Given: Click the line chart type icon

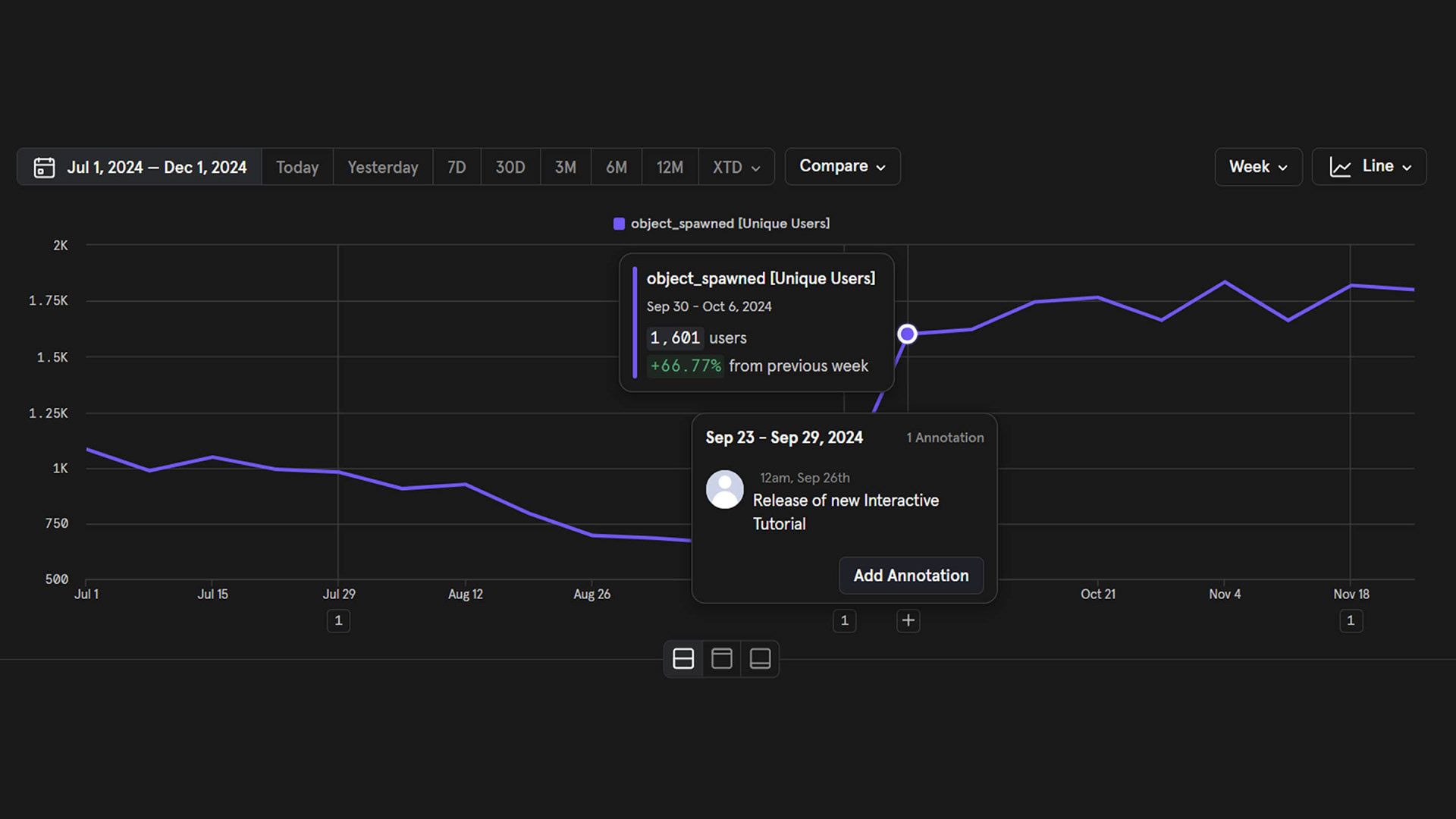Looking at the screenshot, I should [1340, 167].
